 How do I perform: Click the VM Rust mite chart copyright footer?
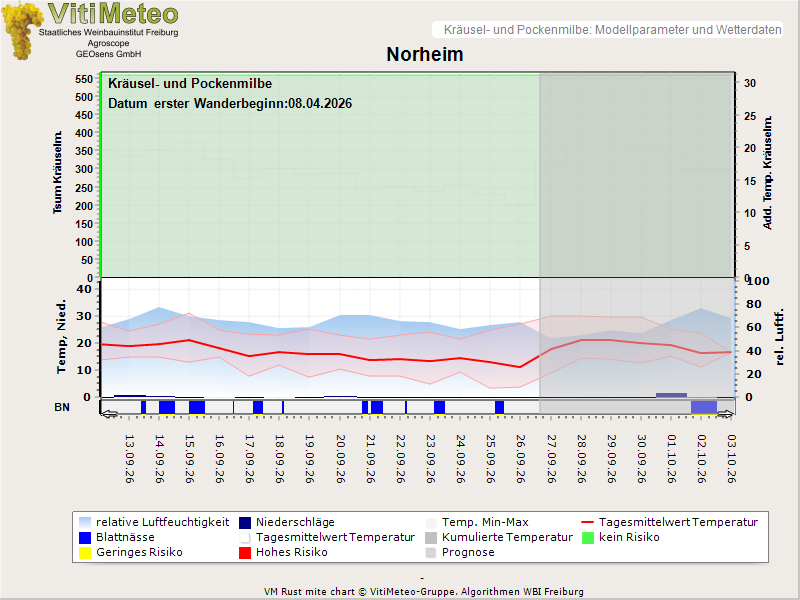click(x=423, y=592)
